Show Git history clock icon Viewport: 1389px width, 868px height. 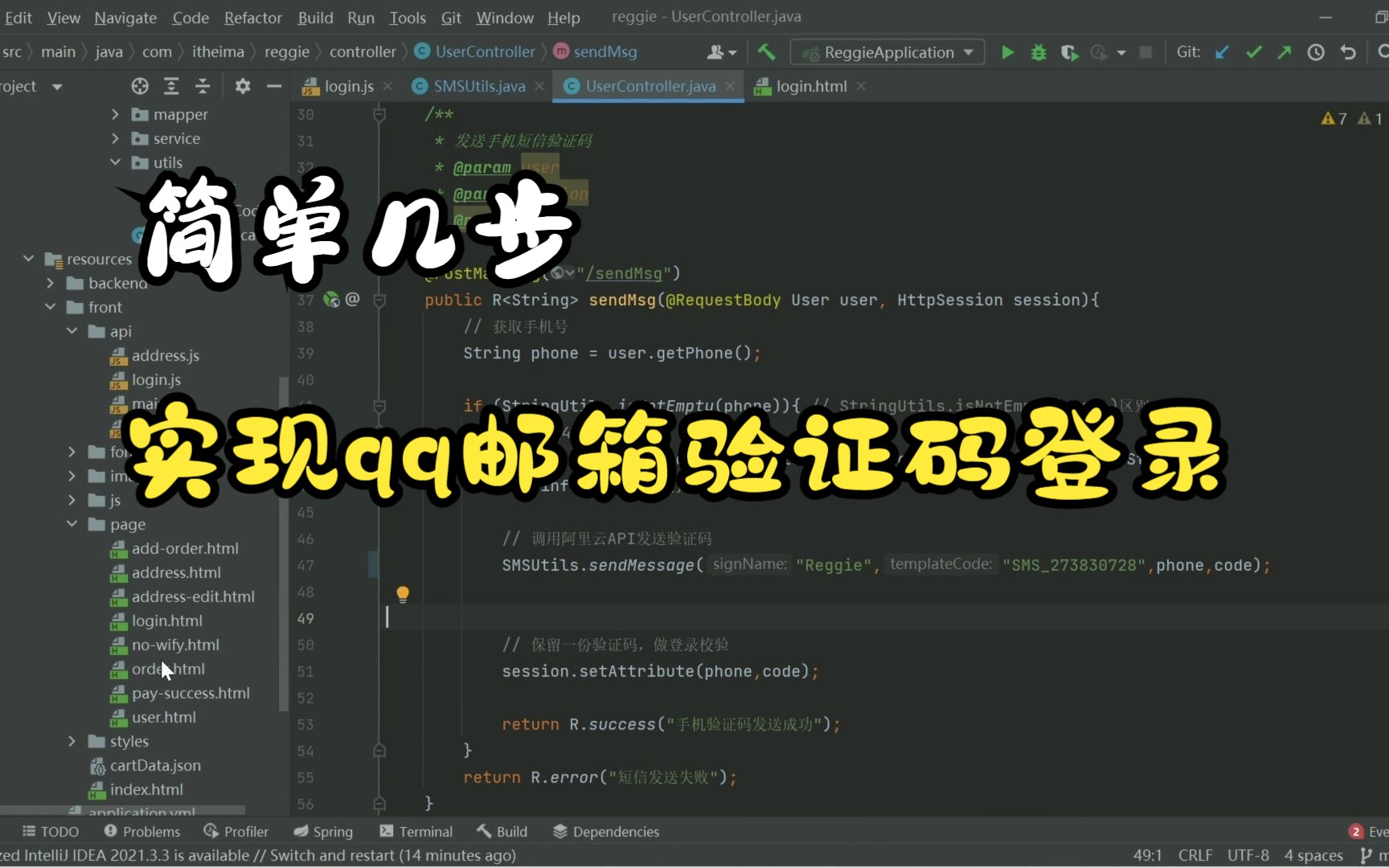pos(1316,52)
